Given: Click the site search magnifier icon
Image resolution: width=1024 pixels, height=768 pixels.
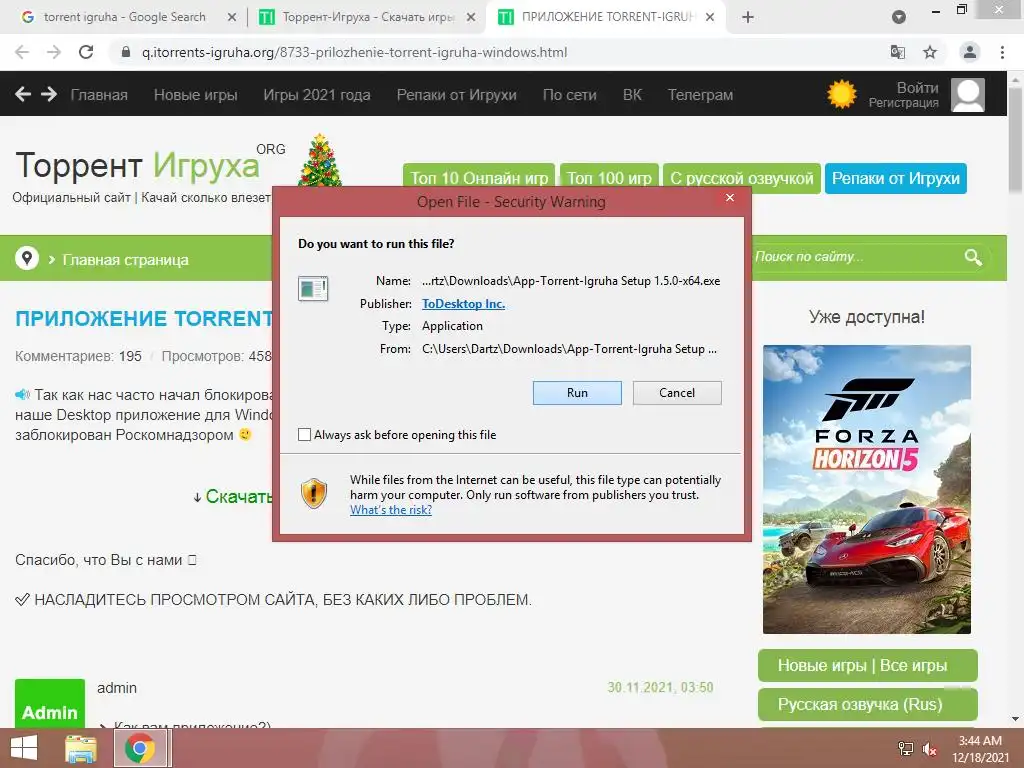Looking at the screenshot, I should pyautogui.click(x=972, y=257).
